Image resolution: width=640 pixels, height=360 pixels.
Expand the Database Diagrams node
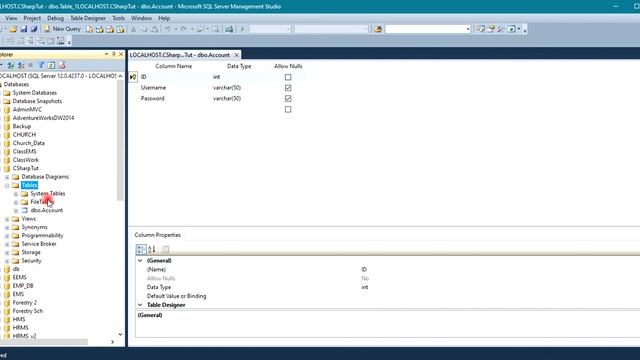coord(7,177)
